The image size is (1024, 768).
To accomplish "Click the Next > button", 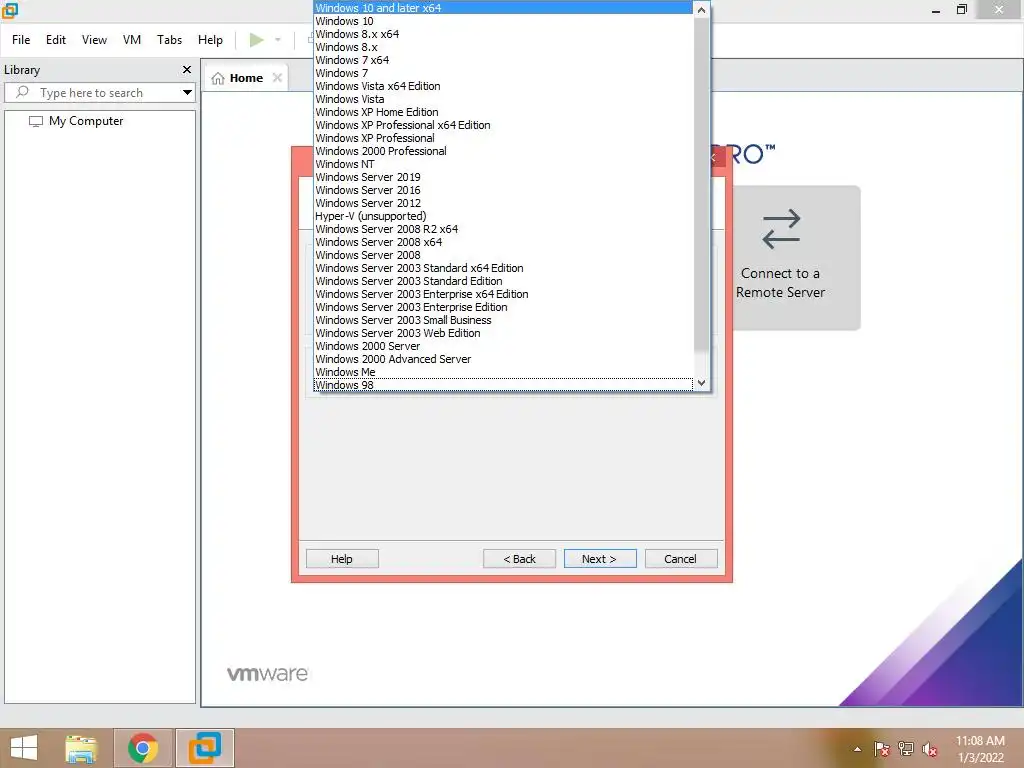I will click(x=600, y=559).
